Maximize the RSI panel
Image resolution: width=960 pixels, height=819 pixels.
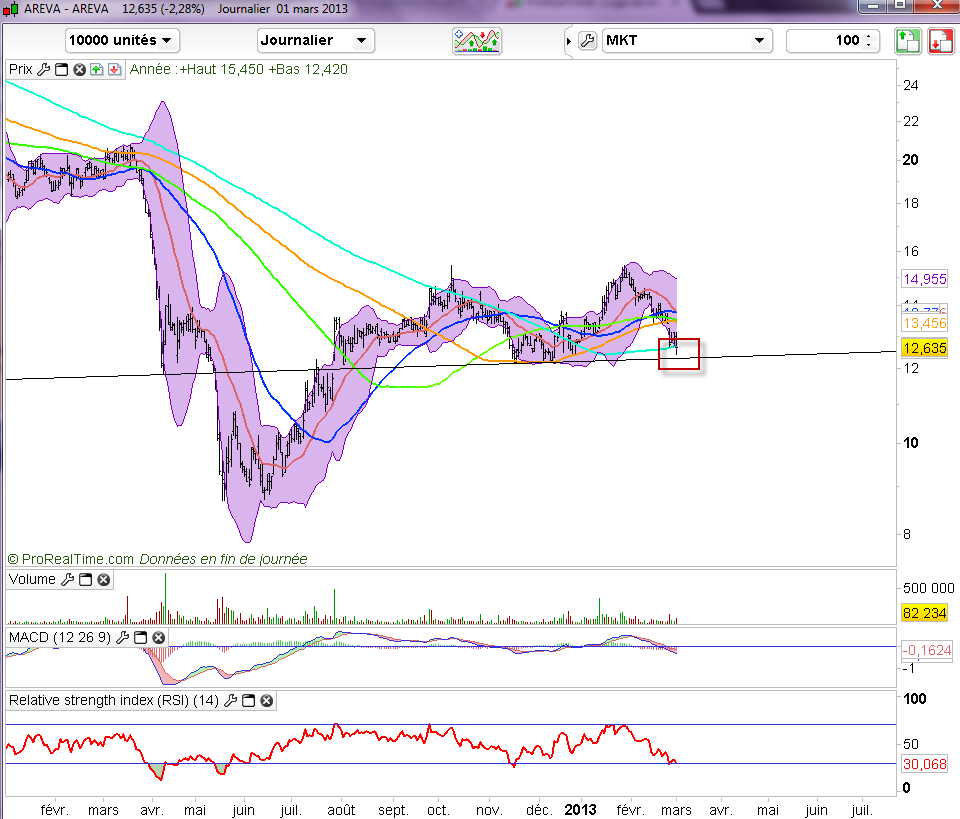[248, 701]
